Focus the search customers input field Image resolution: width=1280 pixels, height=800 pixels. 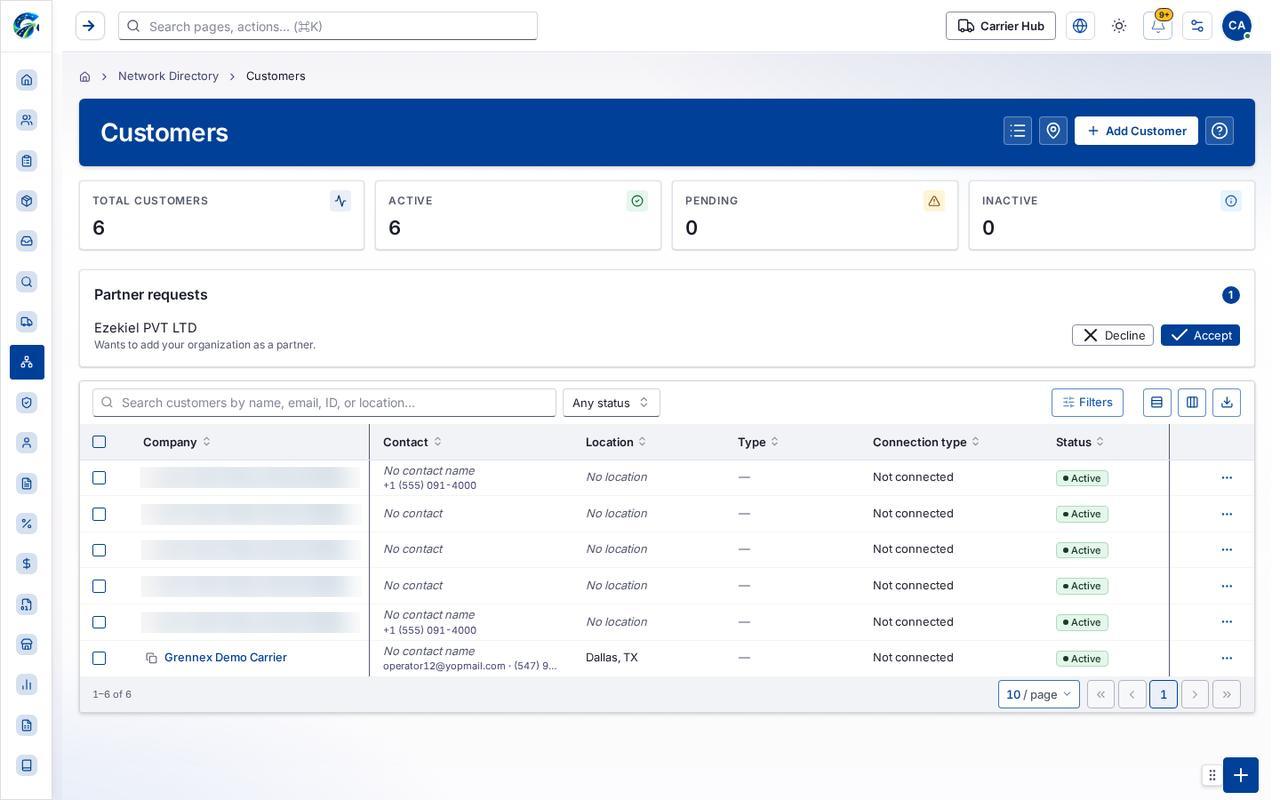(x=324, y=403)
